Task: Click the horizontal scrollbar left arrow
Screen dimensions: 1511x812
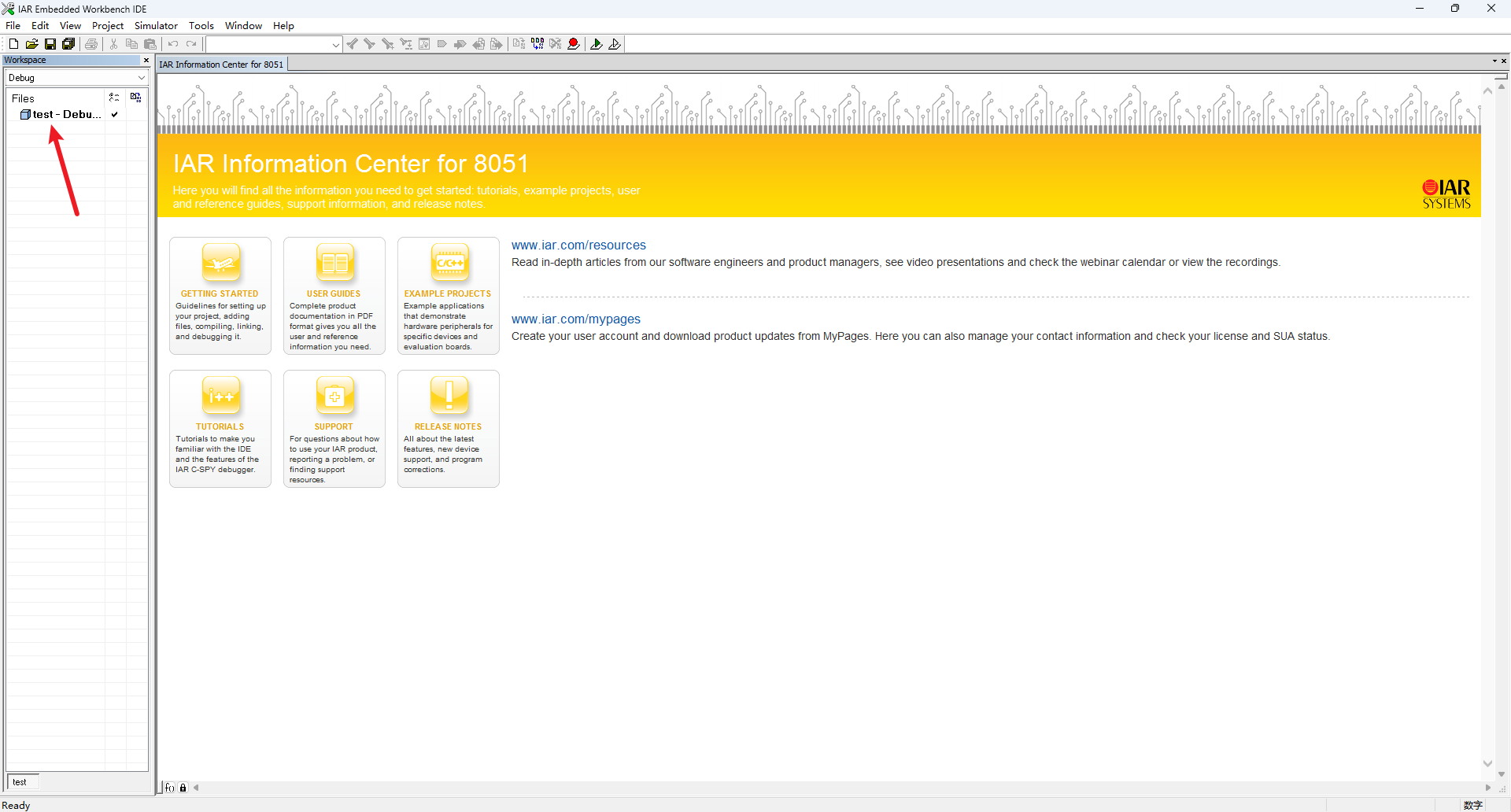Action: [x=196, y=788]
